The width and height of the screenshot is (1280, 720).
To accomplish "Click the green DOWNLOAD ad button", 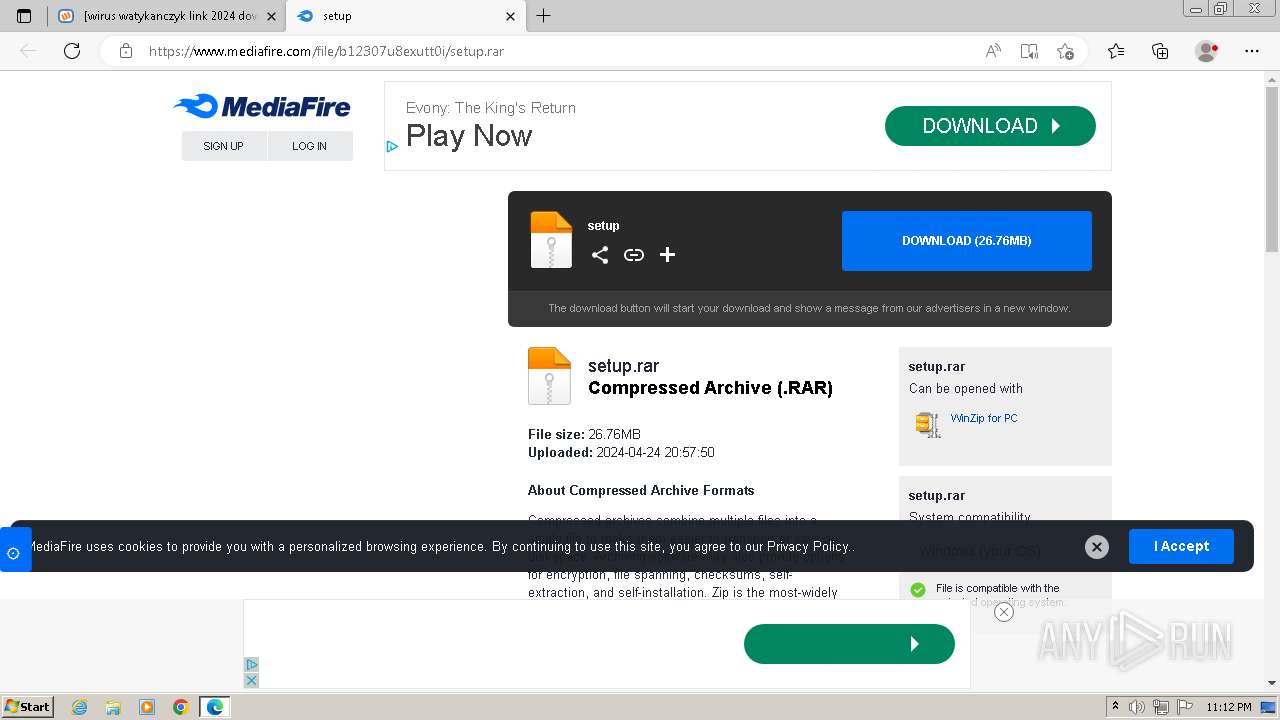I will pos(990,126).
